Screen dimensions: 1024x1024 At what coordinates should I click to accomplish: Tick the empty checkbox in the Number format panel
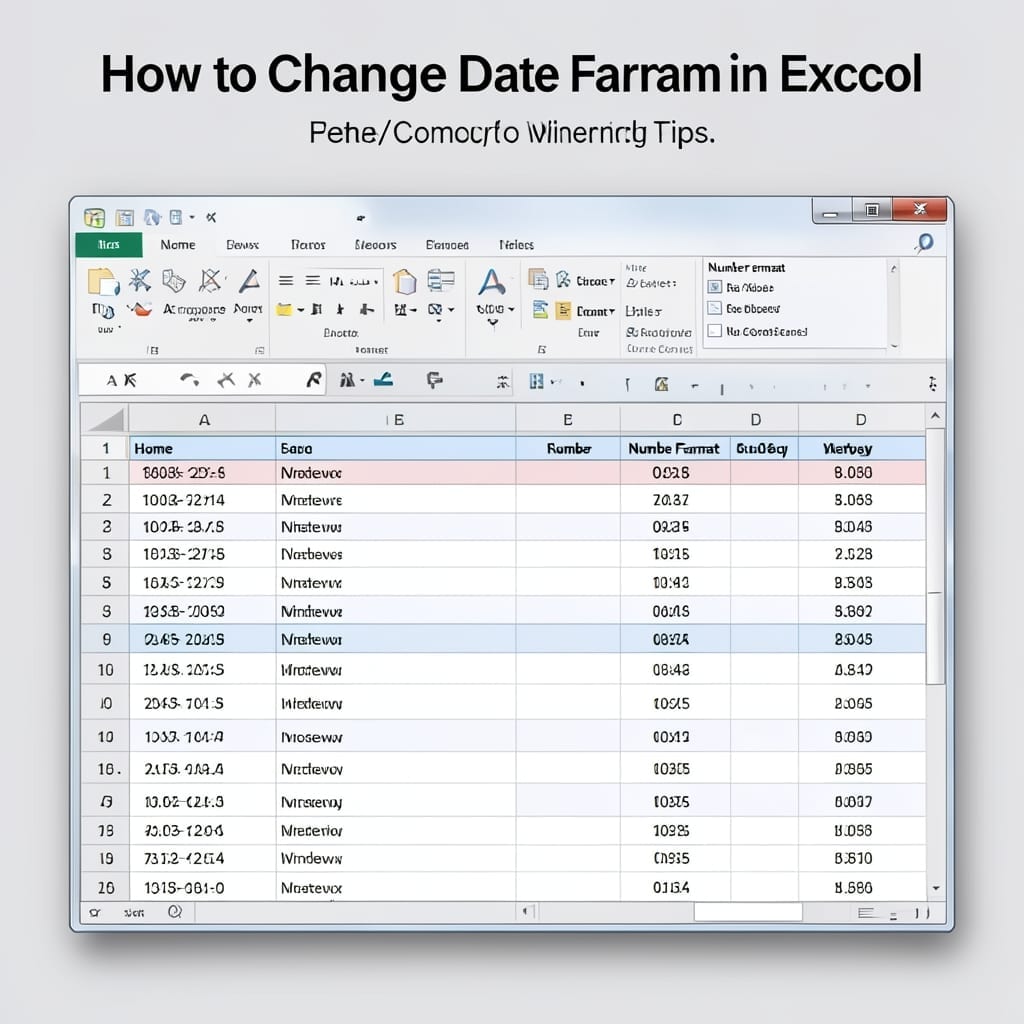[x=715, y=330]
